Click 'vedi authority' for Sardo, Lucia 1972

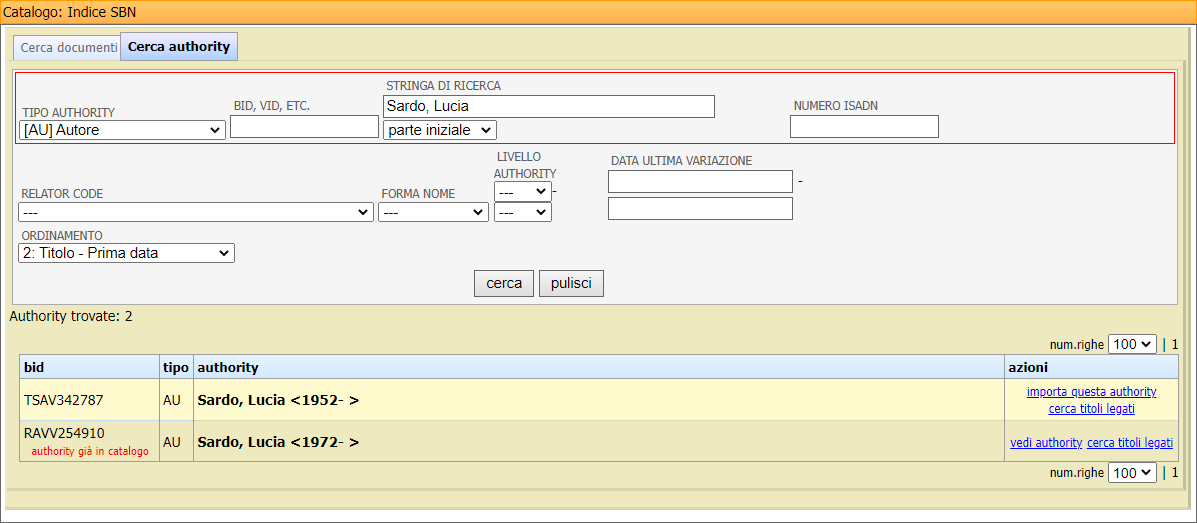click(x=1046, y=443)
